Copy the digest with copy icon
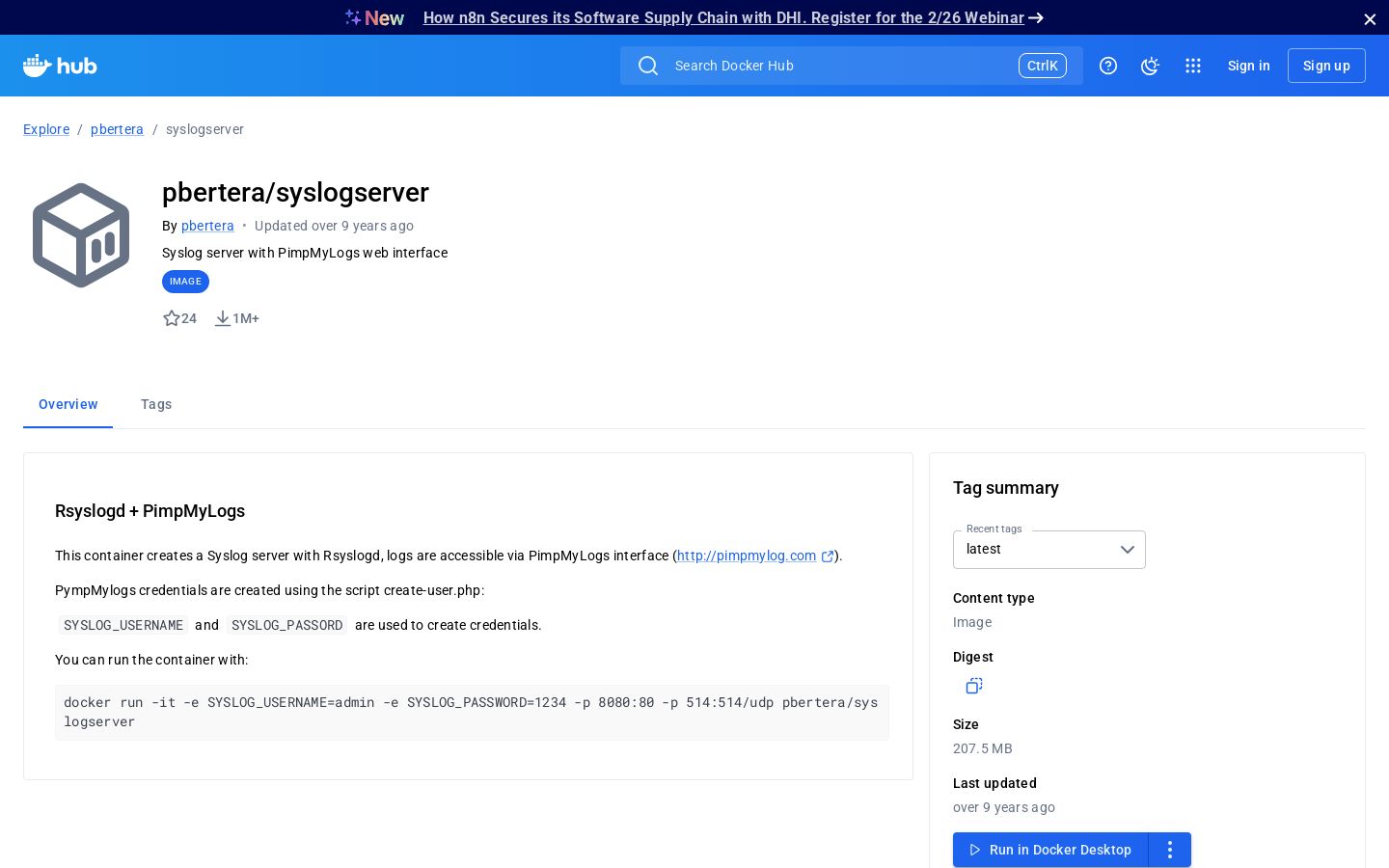Viewport: 1389px width, 868px height. (974, 686)
